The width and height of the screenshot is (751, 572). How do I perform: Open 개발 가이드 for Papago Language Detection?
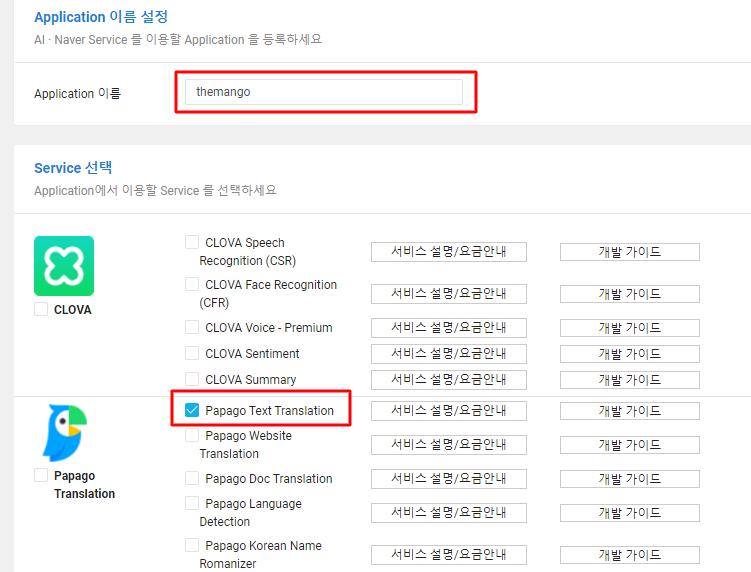(x=630, y=513)
